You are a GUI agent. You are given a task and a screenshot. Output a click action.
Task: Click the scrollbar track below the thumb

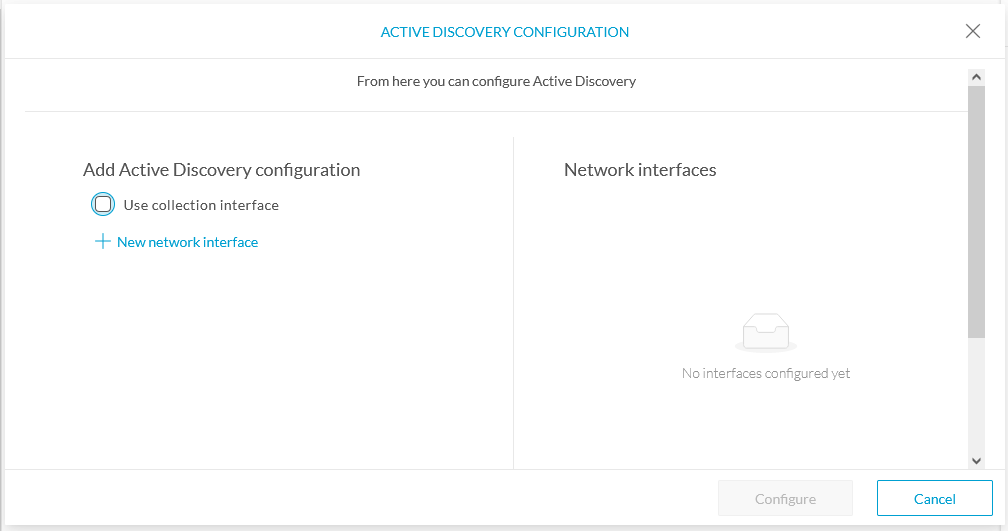[x=976, y=395]
